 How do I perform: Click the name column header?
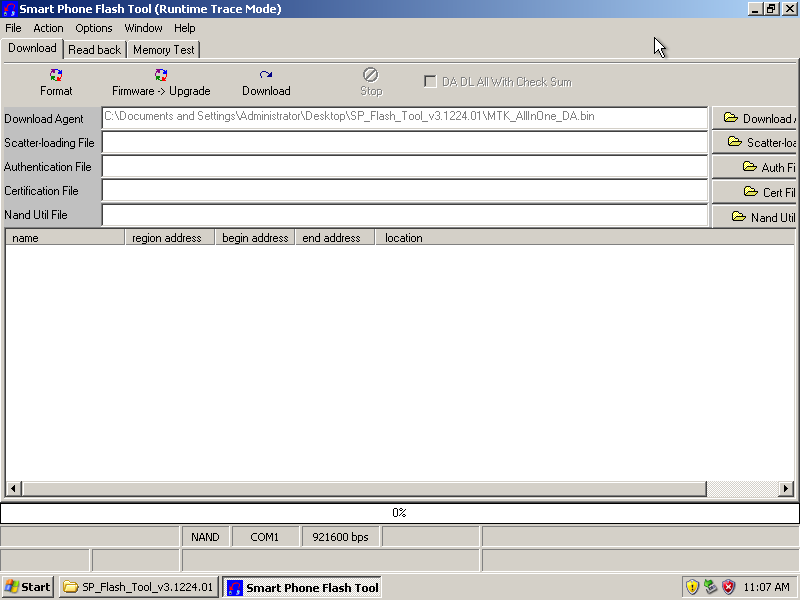pos(65,238)
